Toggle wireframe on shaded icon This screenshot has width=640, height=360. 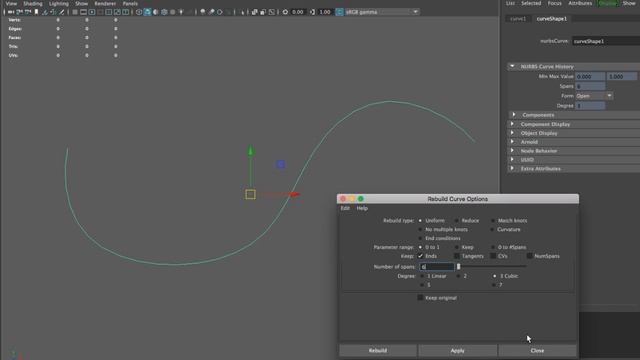click(x=164, y=12)
